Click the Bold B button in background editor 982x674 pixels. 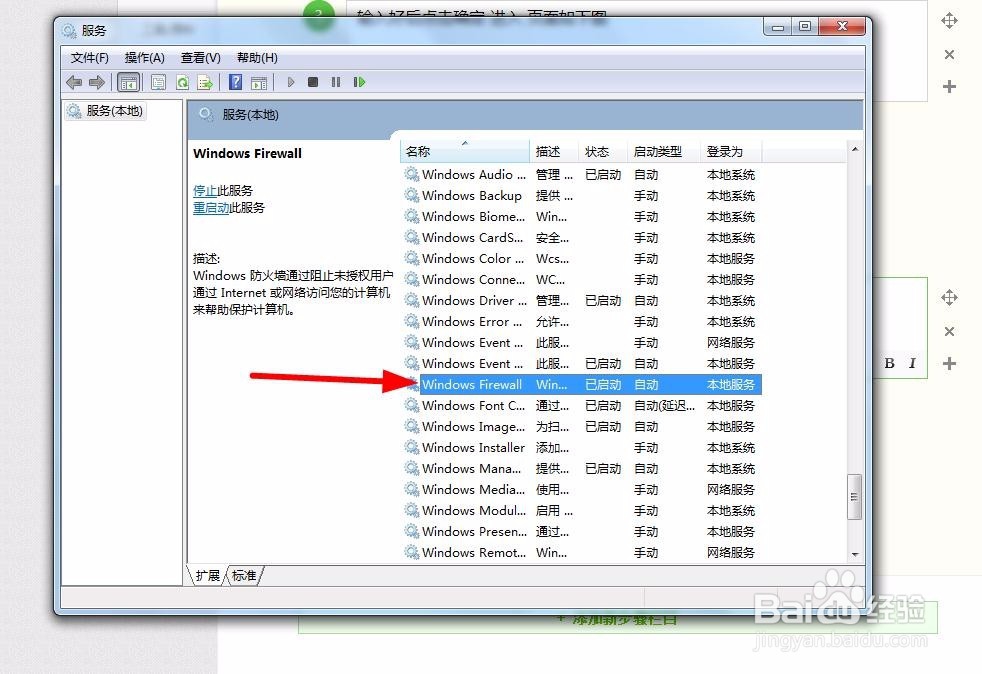click(889, 363)
